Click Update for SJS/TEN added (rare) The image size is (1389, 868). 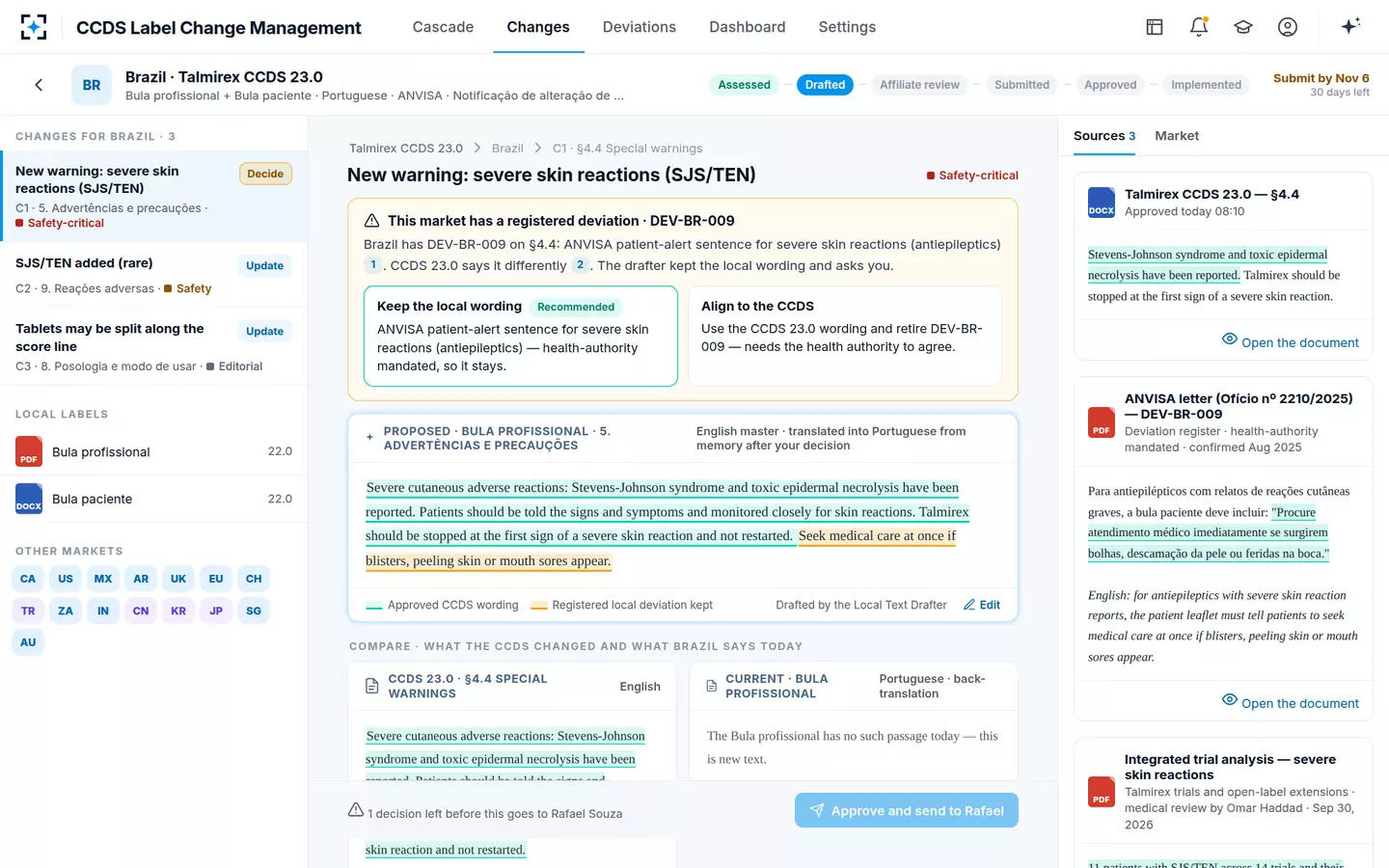tap(264, 265)
